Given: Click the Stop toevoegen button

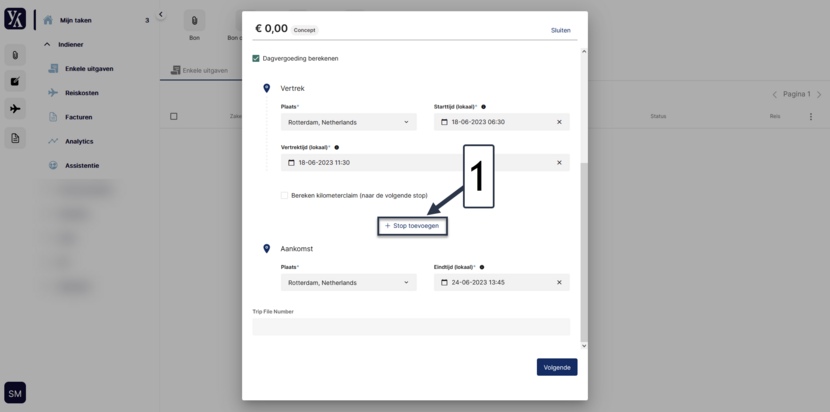Looking at the screenshot, I should [x=412, y=226].
